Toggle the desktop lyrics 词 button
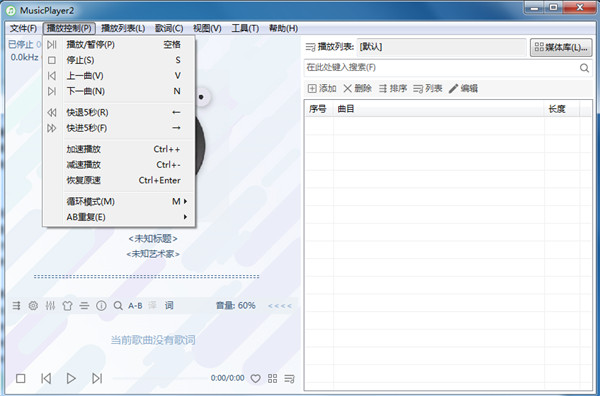 169,305
